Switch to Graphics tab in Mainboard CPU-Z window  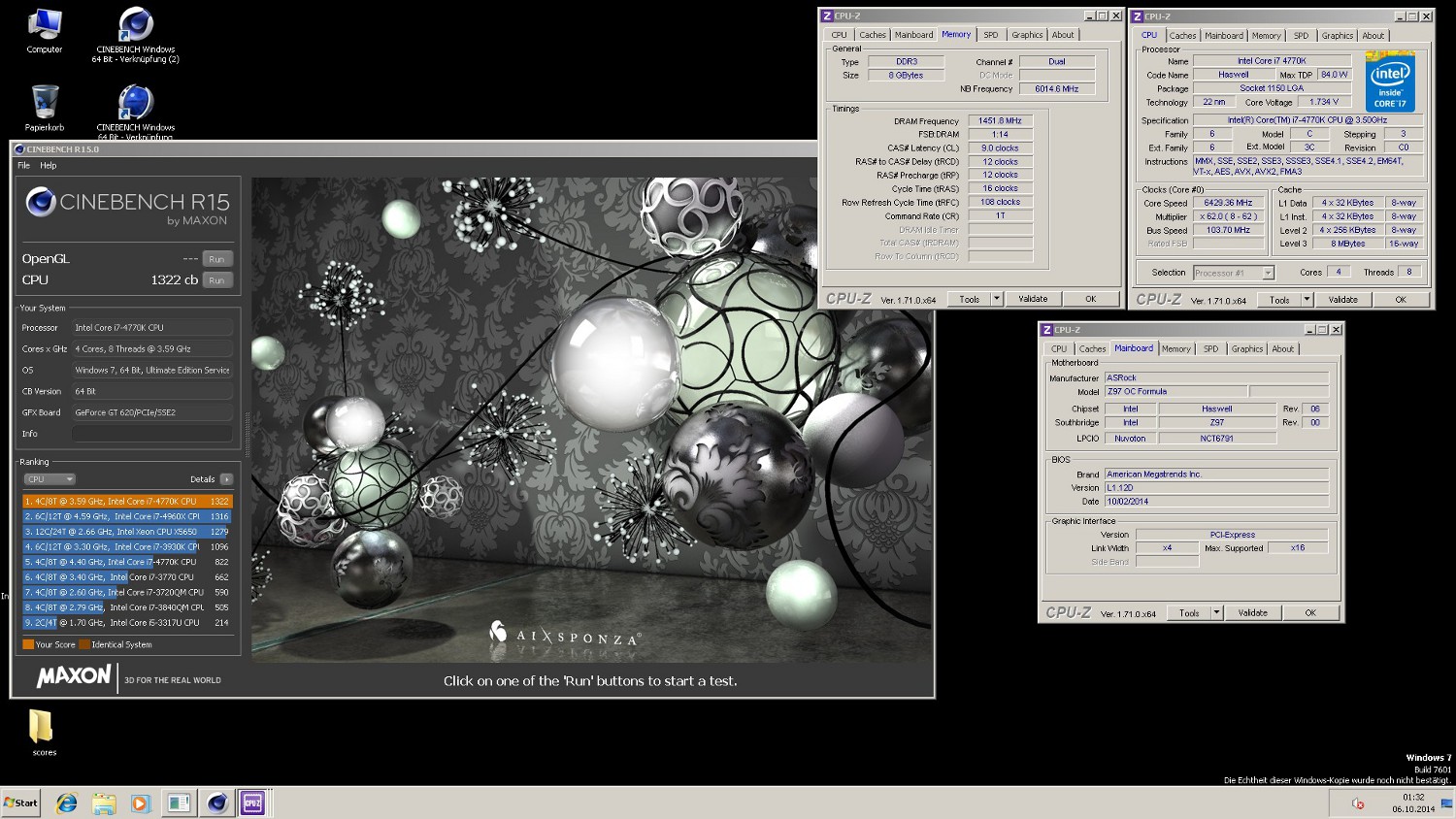[x=1247, y=349]
